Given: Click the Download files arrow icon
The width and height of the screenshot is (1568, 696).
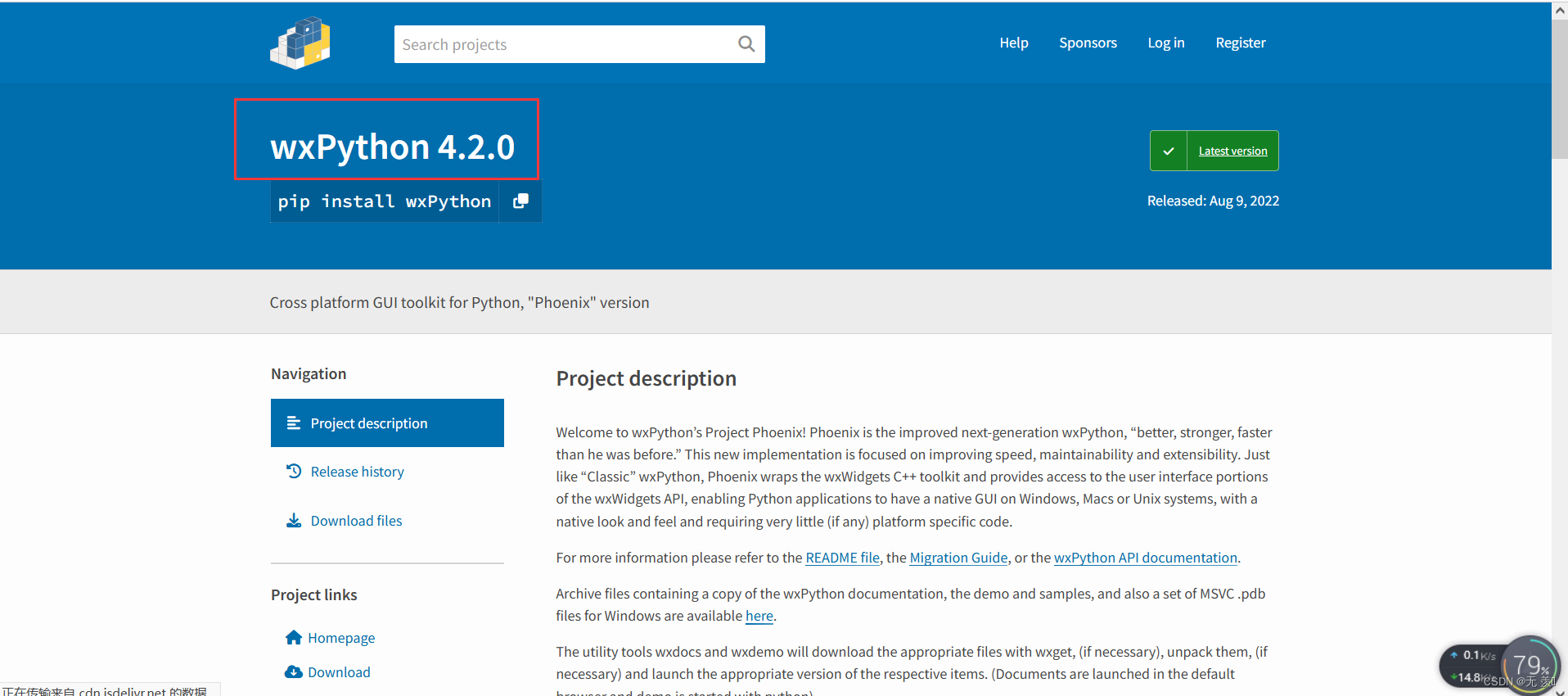Looking at the screenshot, I should [294, 520].
